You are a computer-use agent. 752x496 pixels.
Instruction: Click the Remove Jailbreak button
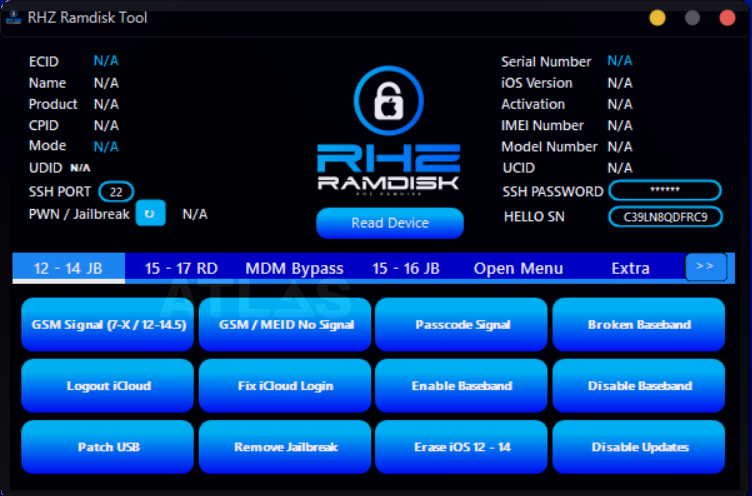click(x=285, y=447)
